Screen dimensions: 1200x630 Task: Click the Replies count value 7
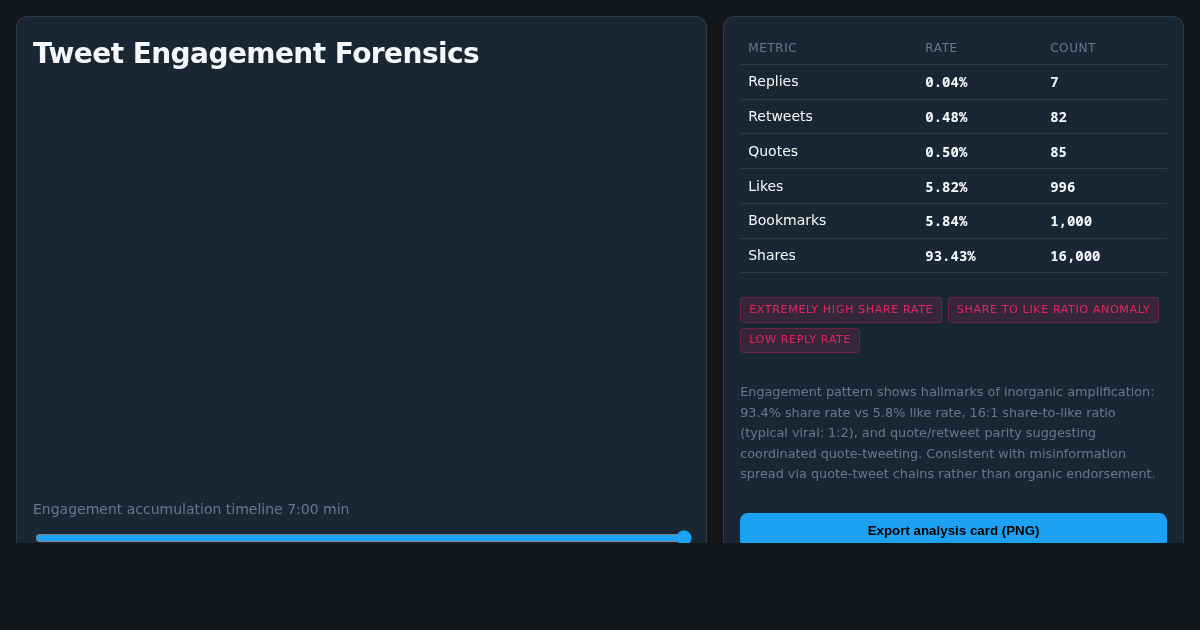[1054, 82]
